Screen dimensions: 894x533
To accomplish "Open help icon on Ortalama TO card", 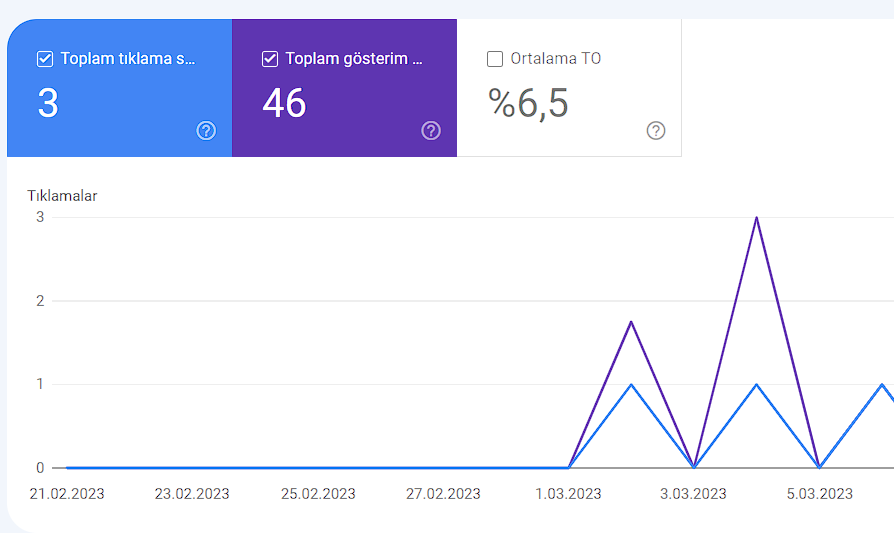I will [x=656, y=131].
